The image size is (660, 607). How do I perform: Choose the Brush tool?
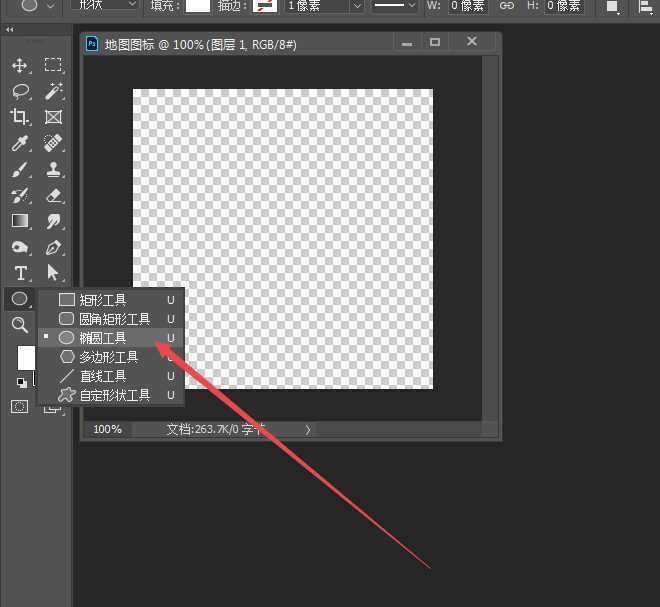[20, 169]
